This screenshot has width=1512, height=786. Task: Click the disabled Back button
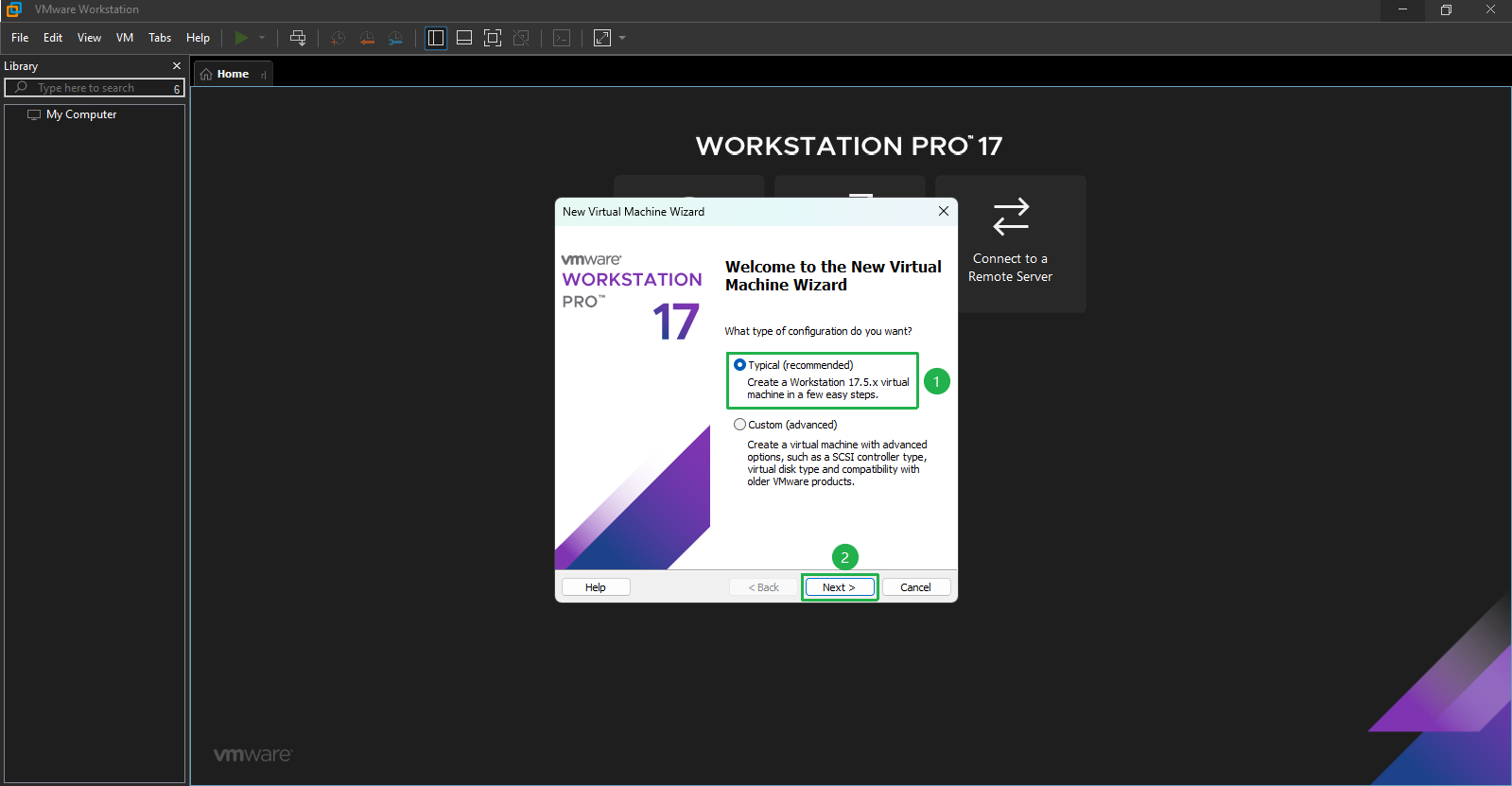(764, 587)
